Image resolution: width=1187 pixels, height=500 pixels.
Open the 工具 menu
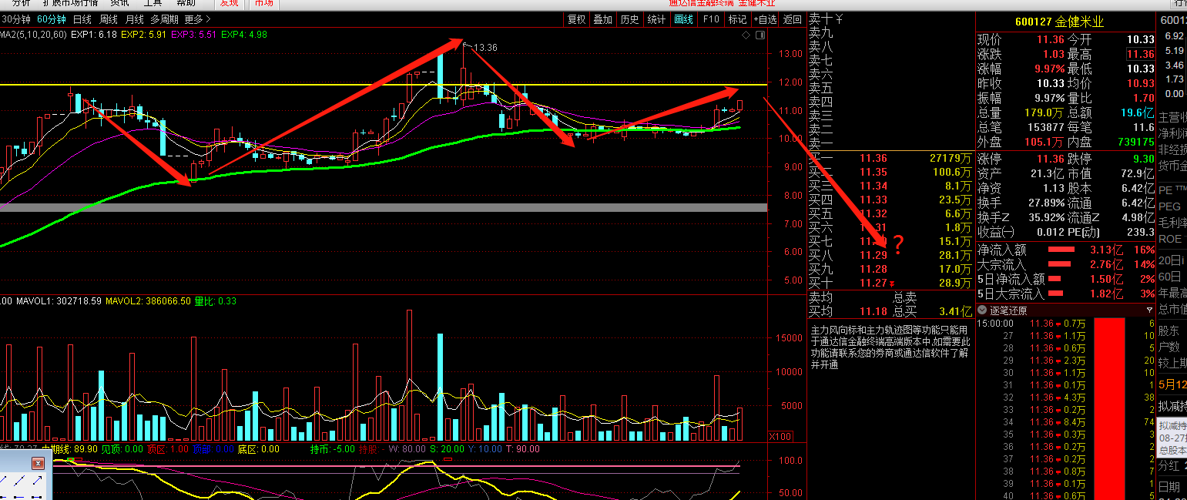pos(152,3)
